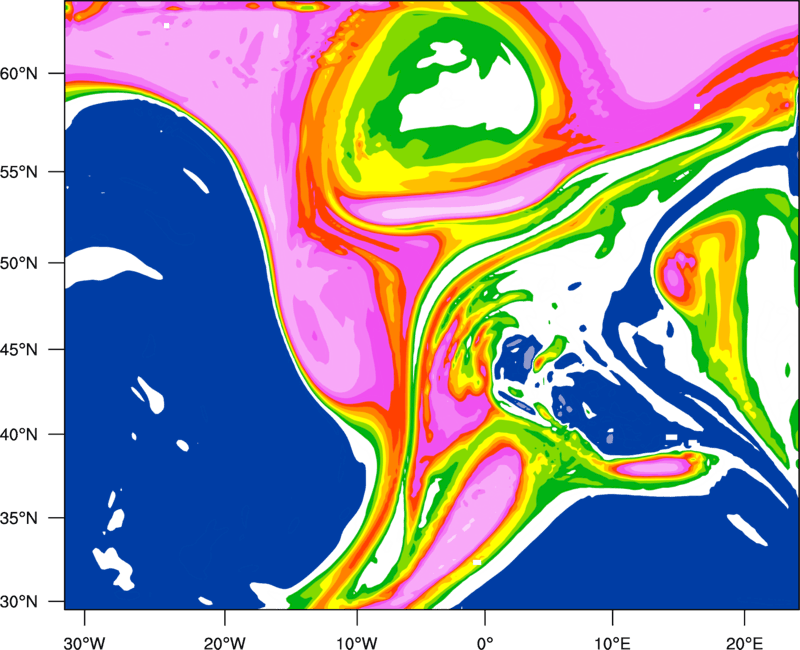Image resolution: width=800 pixels, height=650 pixels.
Task: Click the 55°N latitude label
Action: pos(19,172)
